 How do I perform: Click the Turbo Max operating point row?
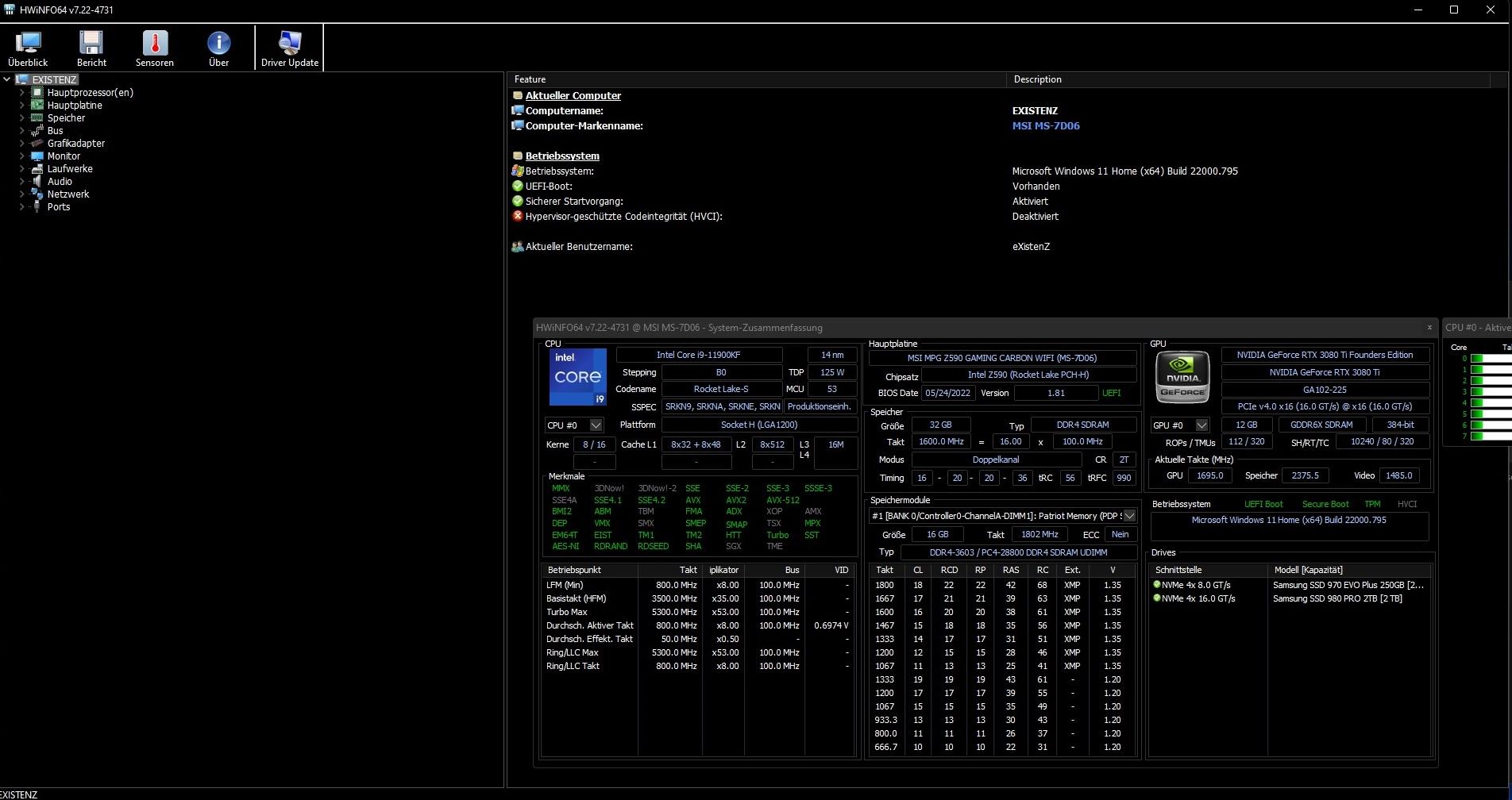click(x=697, y=613)
